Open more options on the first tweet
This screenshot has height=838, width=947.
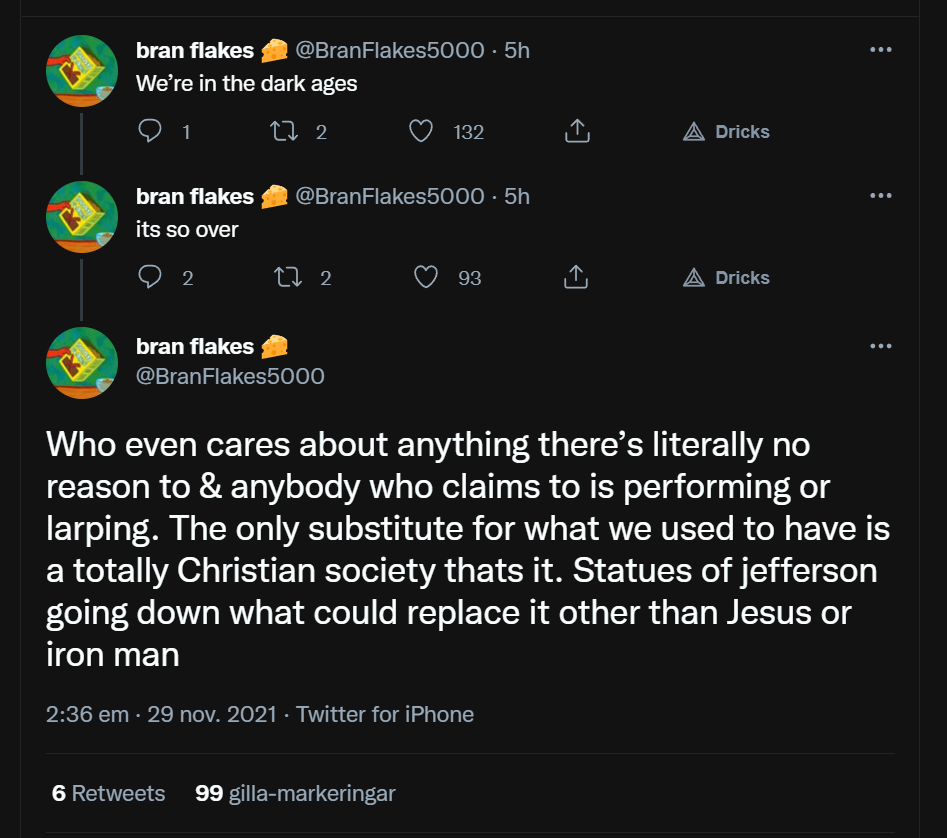point(880,50)
